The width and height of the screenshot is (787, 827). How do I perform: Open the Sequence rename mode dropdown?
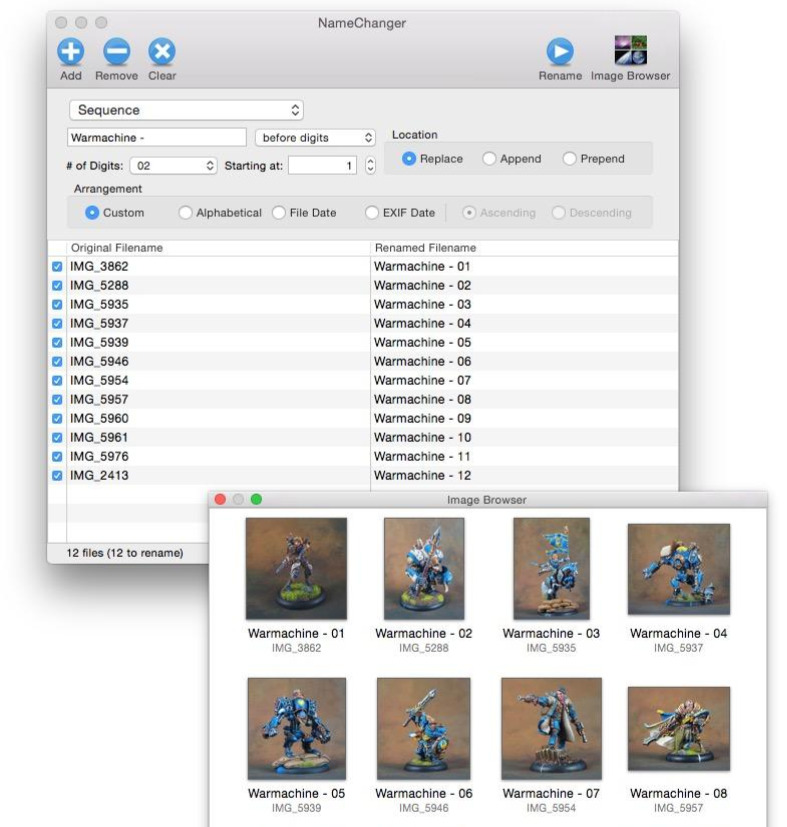186,110
